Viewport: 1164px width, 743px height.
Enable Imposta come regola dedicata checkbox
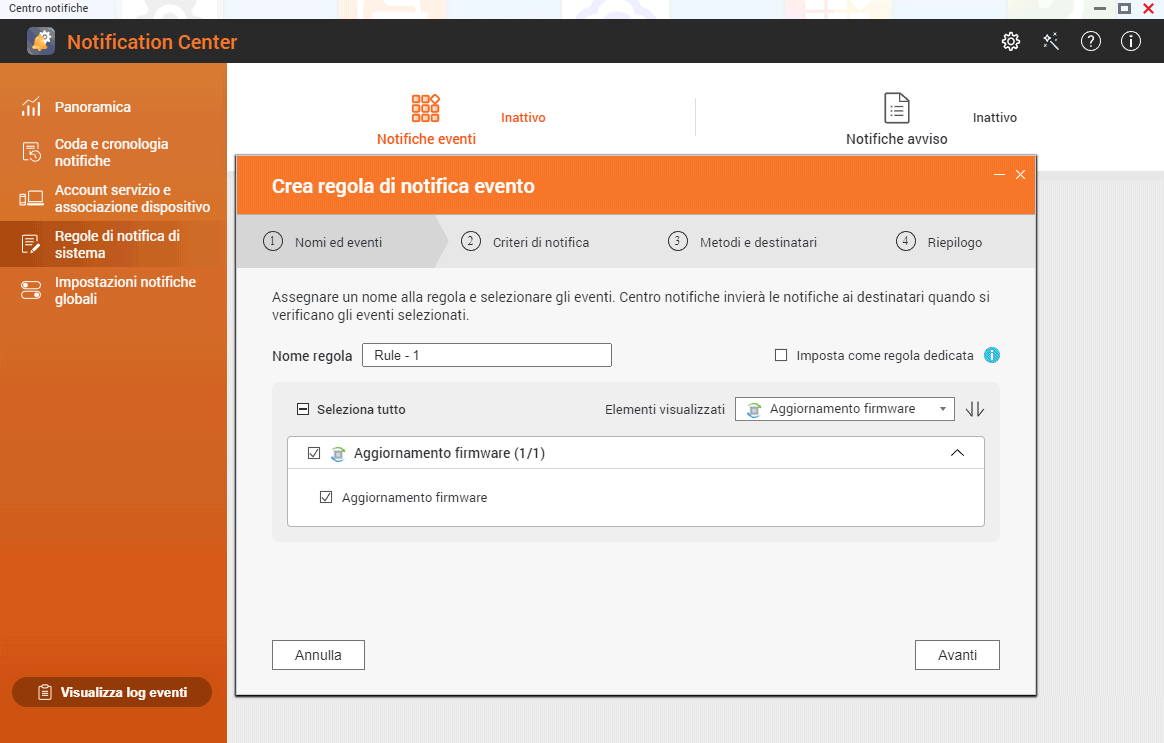(x=781, y=356)
